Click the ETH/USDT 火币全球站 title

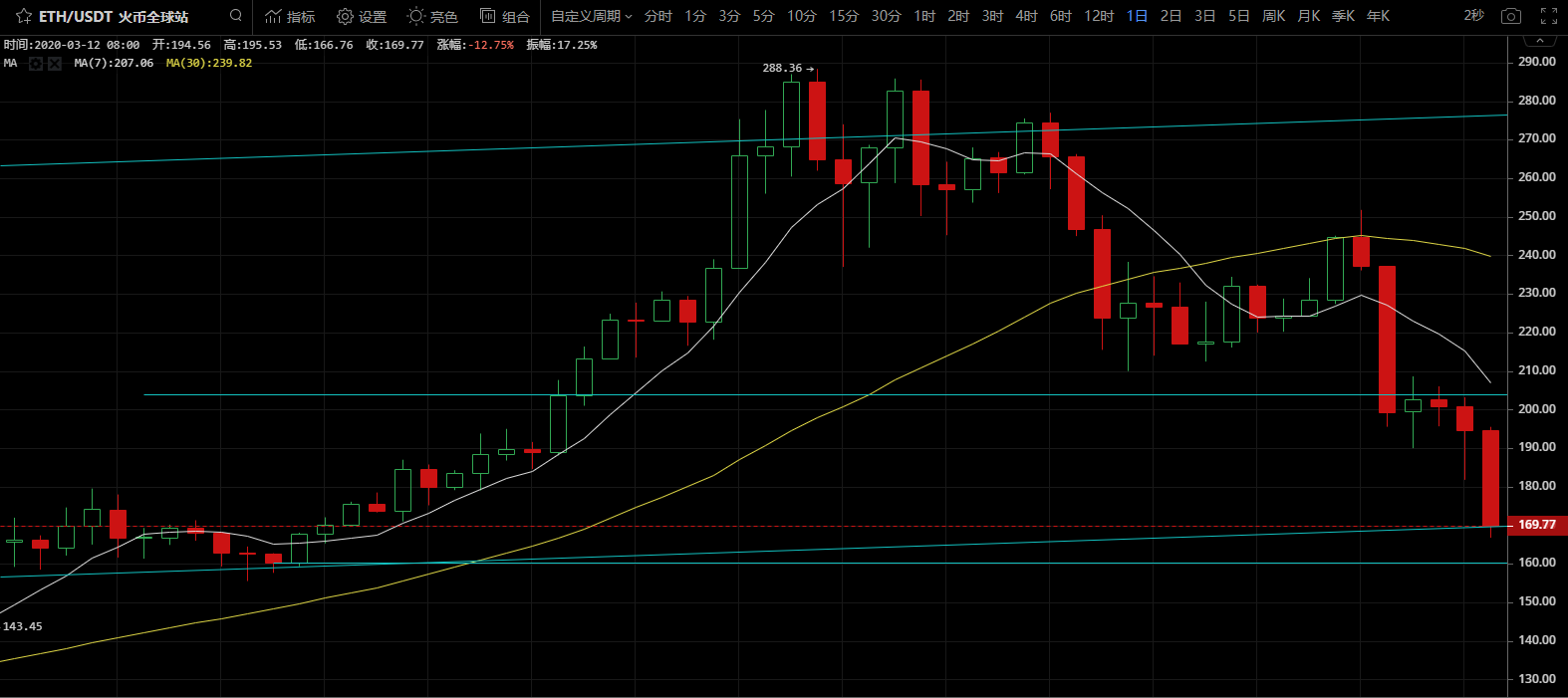coord(114,16)
